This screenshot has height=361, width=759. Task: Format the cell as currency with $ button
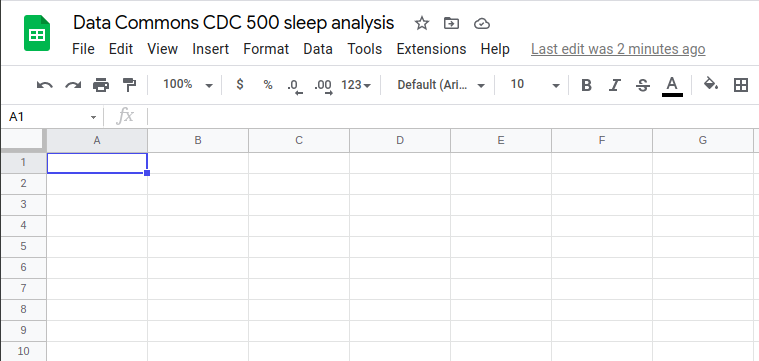click(240, 85)
